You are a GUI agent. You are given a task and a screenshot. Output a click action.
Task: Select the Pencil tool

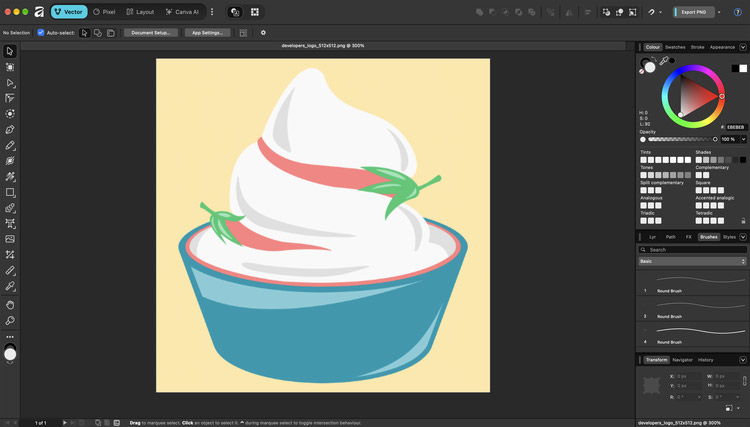[10, 145]
